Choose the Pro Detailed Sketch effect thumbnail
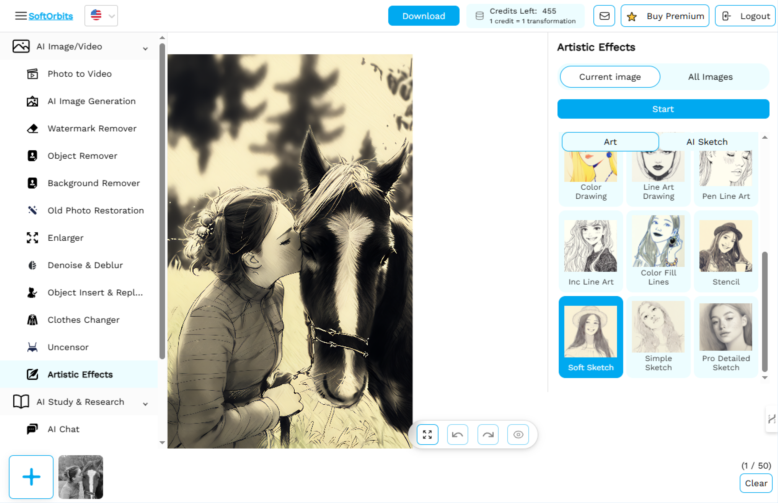779x504 pixels. 725,336
